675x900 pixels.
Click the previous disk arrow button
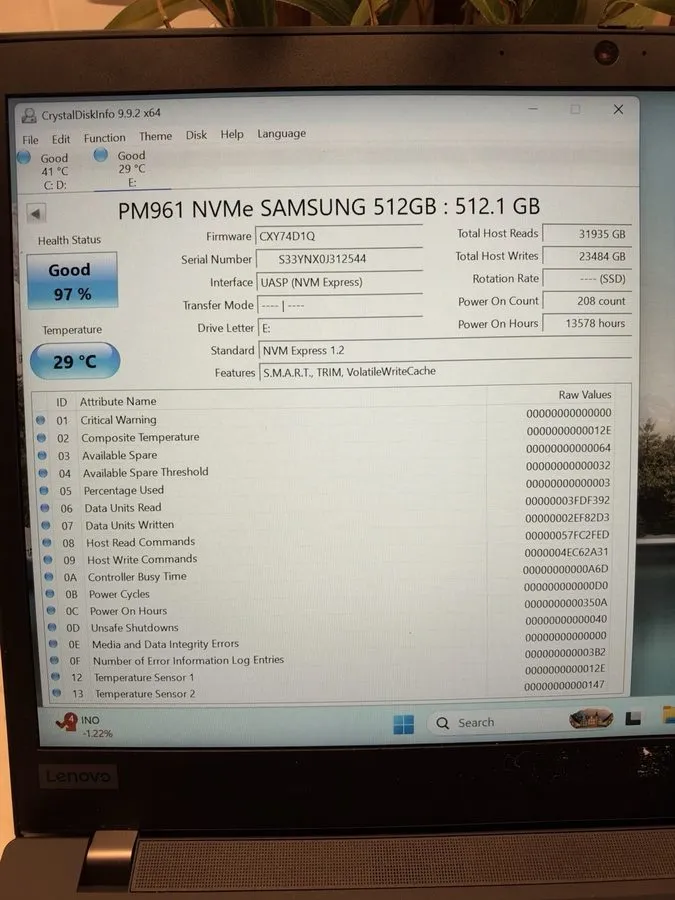pos(36,214)
